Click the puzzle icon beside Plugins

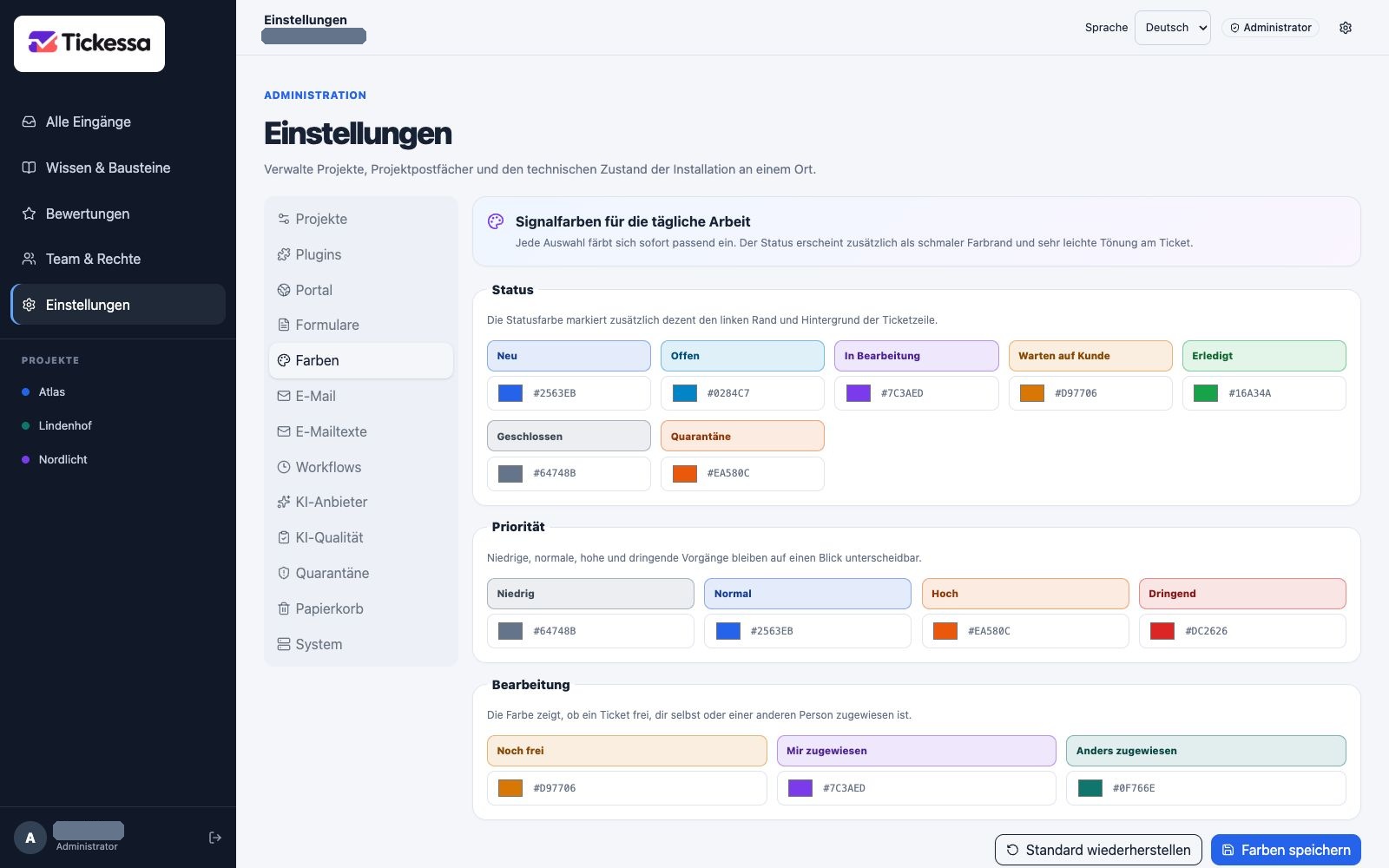click(283, 254)
